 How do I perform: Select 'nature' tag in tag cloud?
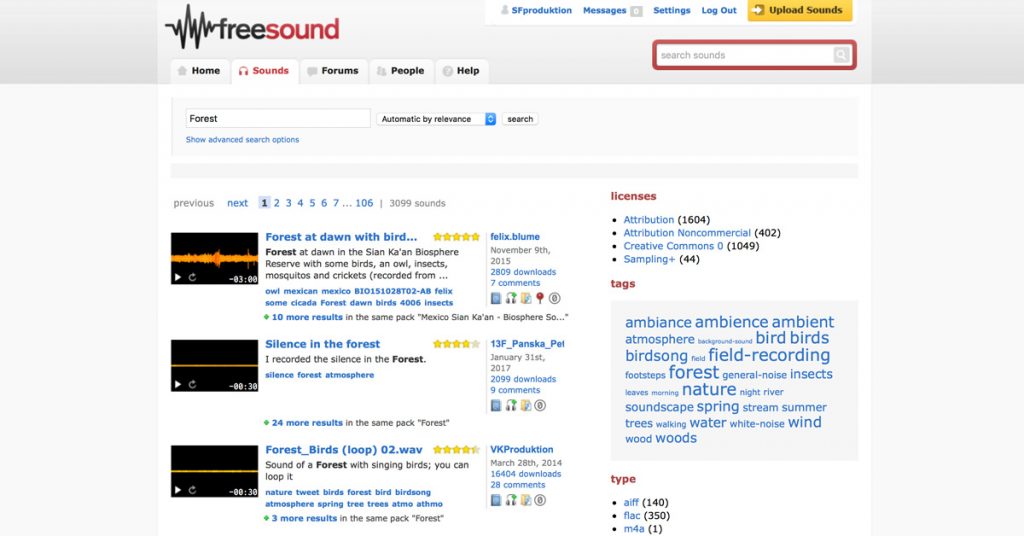tap(709, 390)
